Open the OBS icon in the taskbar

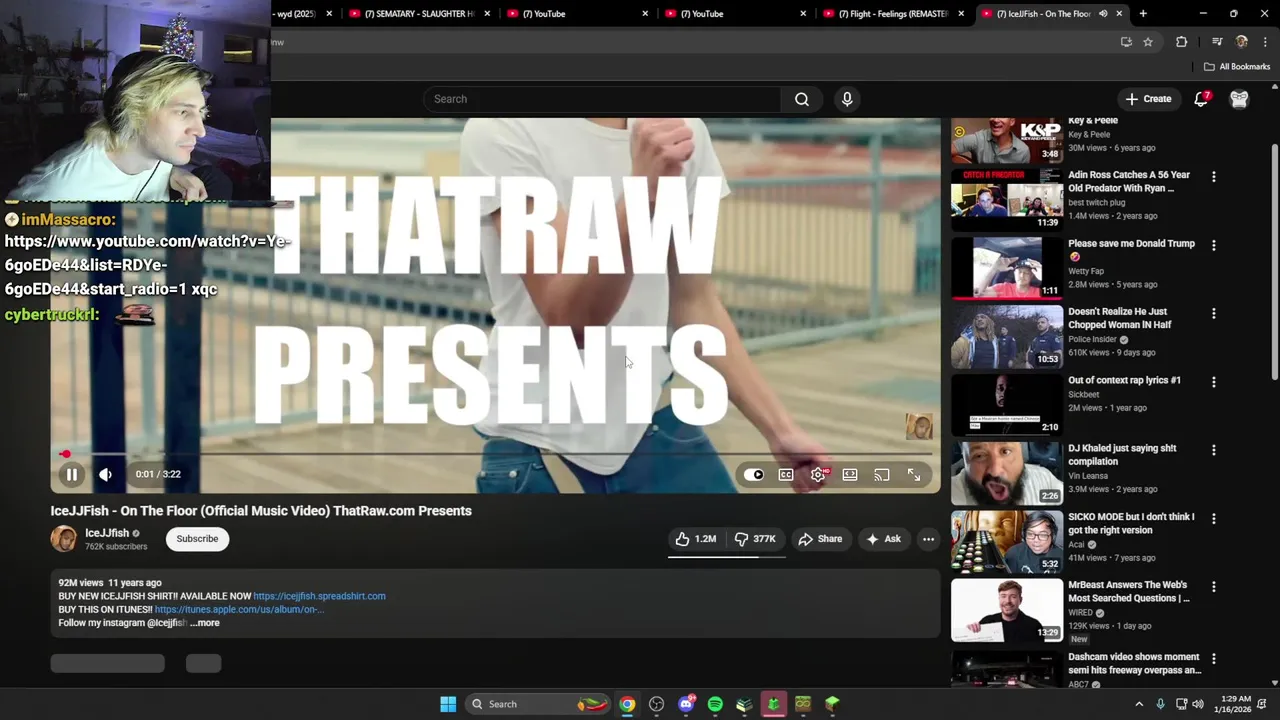coord(657,704)
